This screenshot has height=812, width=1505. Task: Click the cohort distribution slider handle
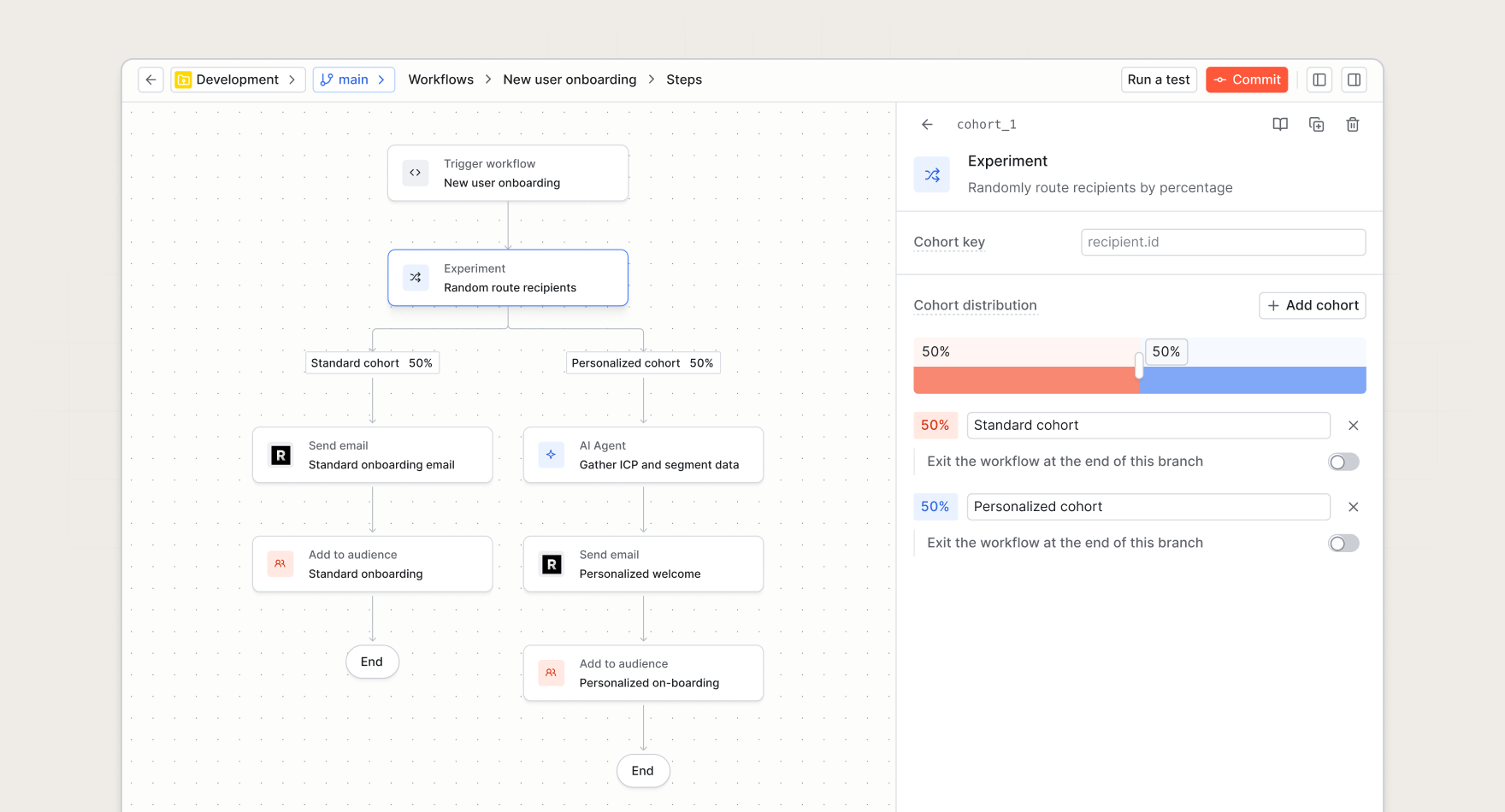click(1139, 366)
